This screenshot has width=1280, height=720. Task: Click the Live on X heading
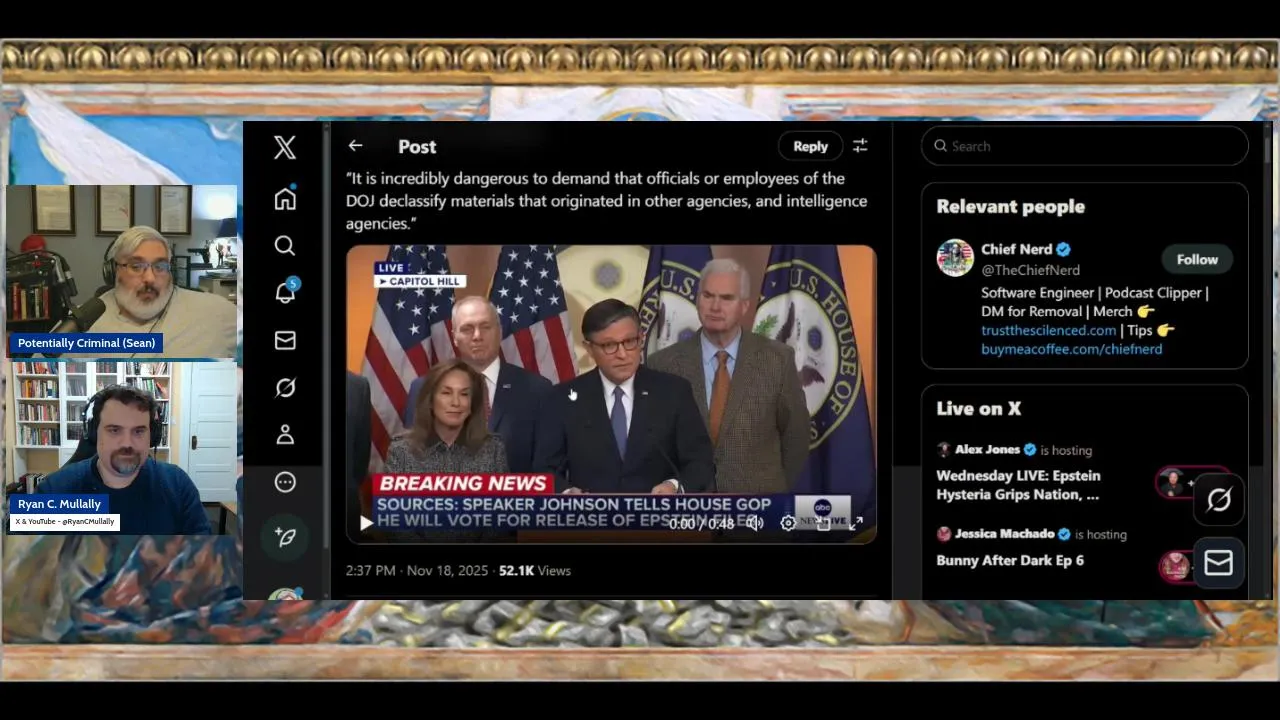(x=978, y=408)
